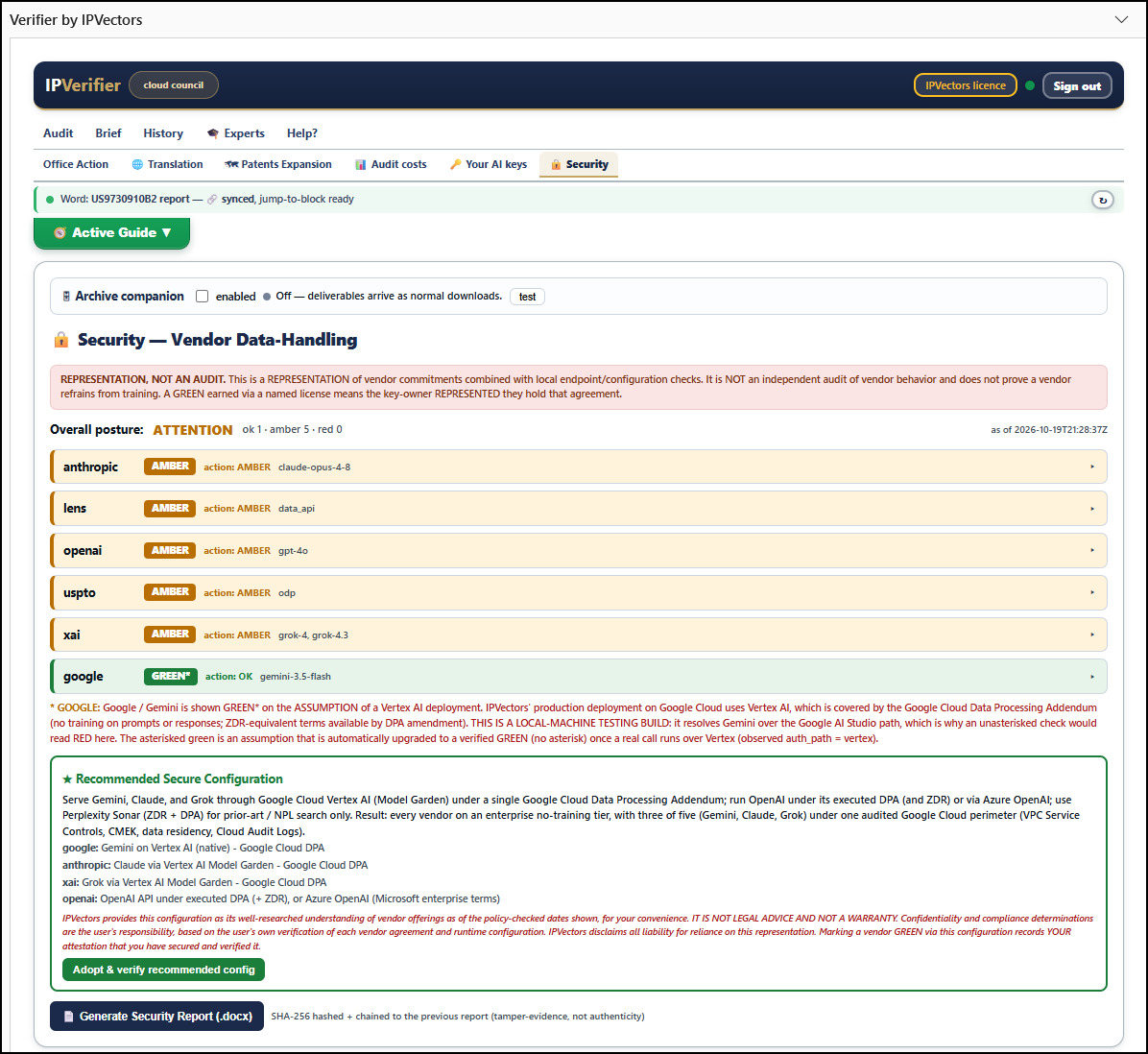Click the AMBER badge on the lens row
Viewport: 1148px width, 1054px height.
(170, 508)
